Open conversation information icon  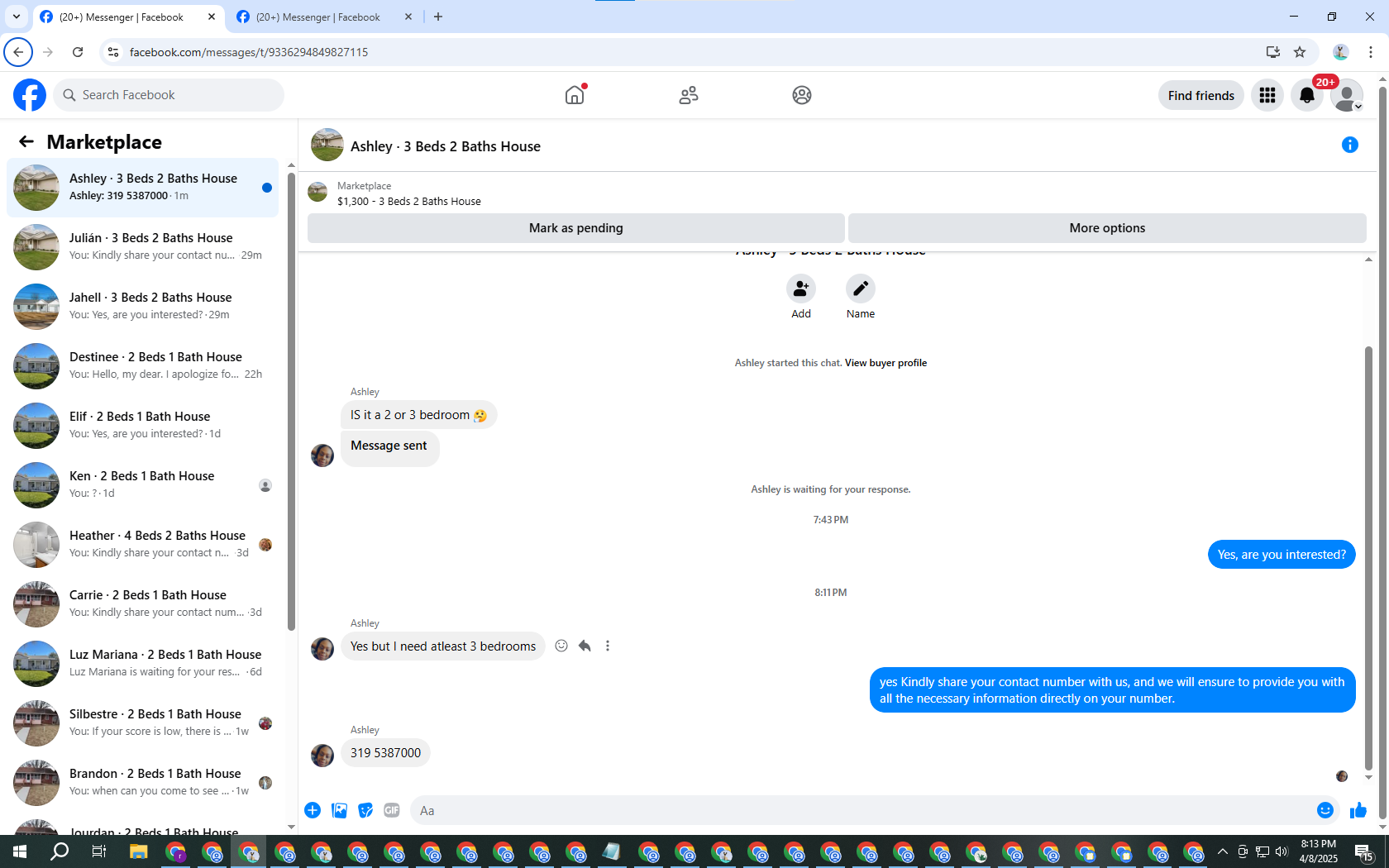(x=1350, y=145)
